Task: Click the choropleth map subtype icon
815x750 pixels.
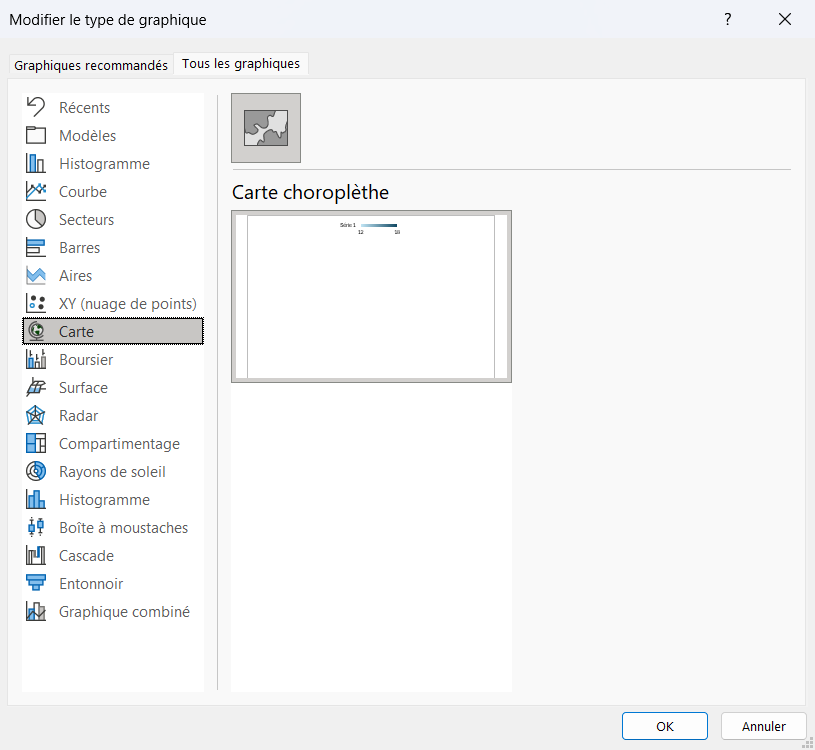Action: [x=266, y=128]
